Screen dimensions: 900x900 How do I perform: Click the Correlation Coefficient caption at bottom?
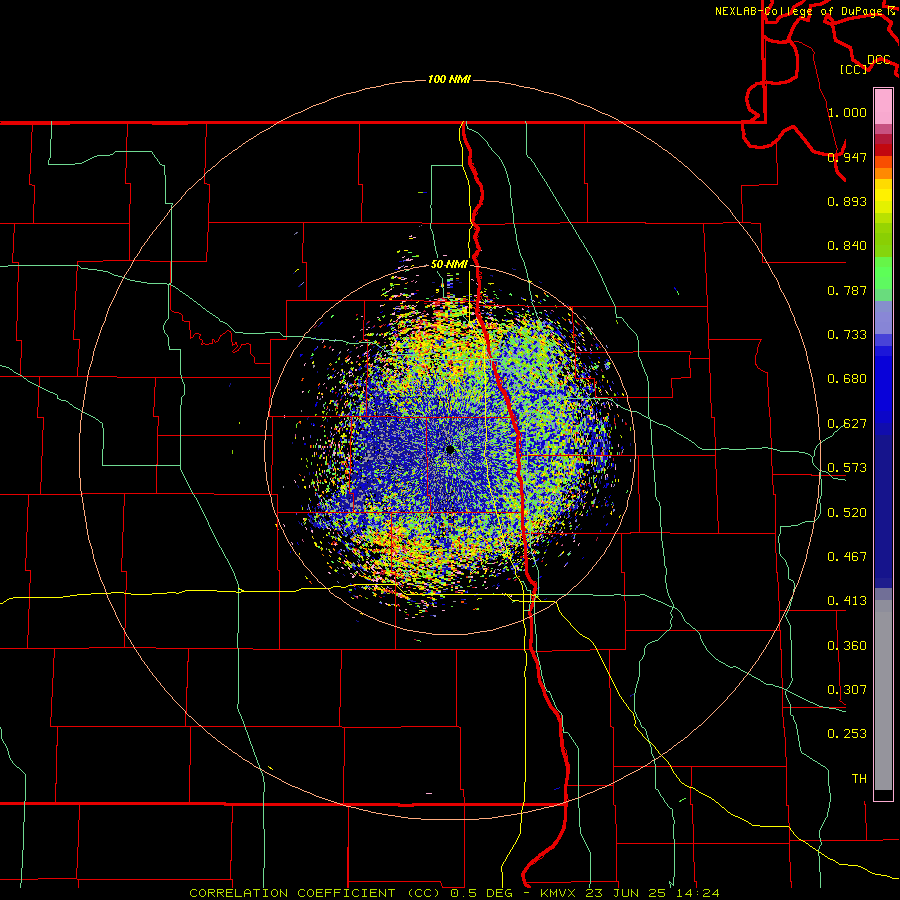pos(454,893)
